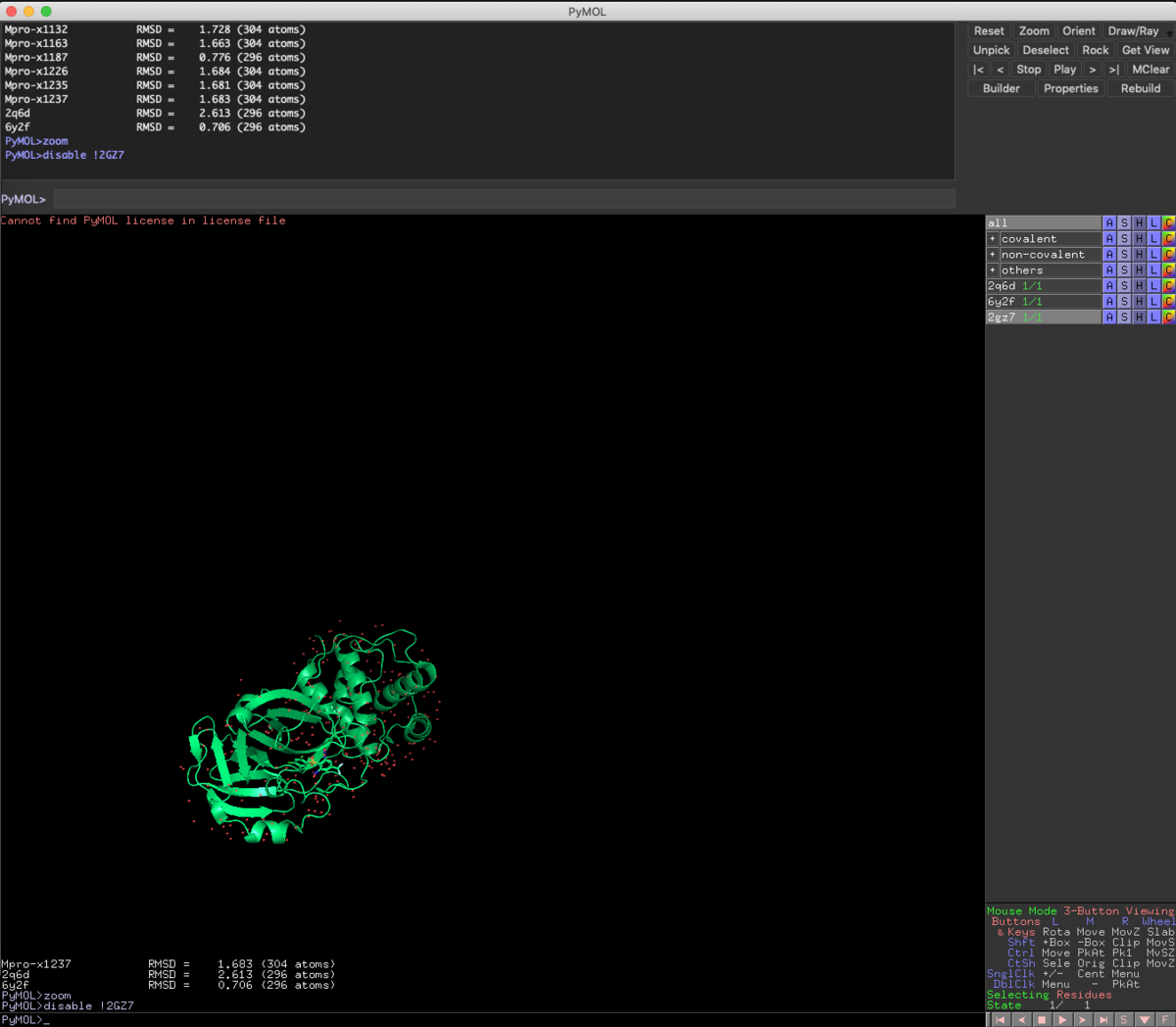Expand the covalent group

tap(992, 239)
